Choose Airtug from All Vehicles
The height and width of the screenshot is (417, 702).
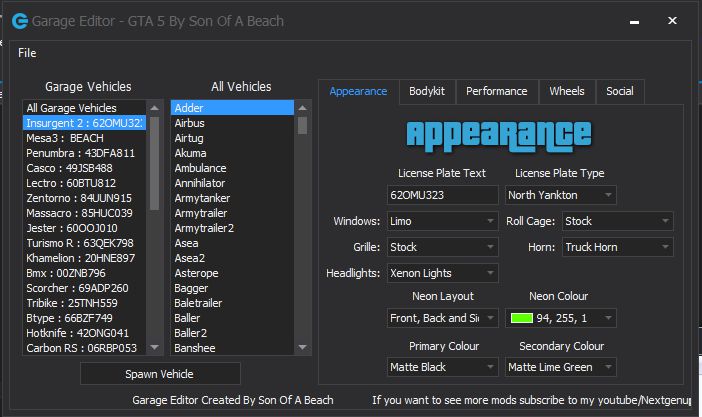coord(232,138)
